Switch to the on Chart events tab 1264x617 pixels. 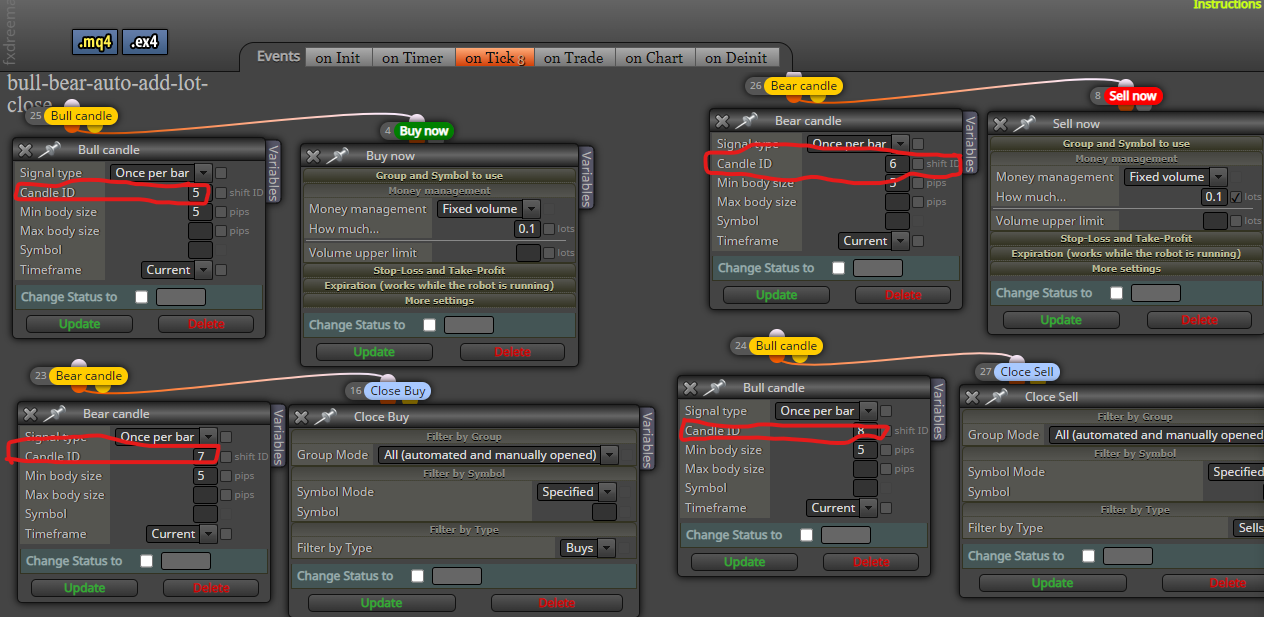pyautogui.click(x=654, y=58)
